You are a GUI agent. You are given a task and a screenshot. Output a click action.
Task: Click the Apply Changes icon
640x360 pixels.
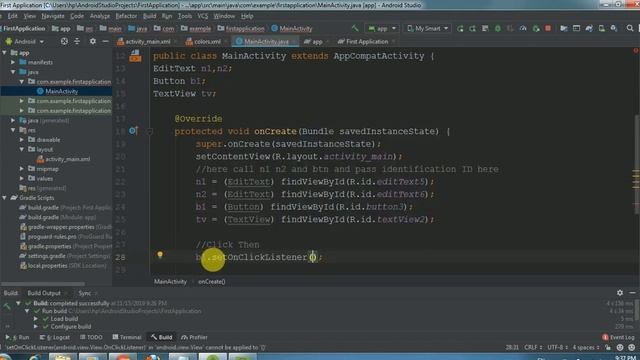pyautogui.click(x=472, y=29)
